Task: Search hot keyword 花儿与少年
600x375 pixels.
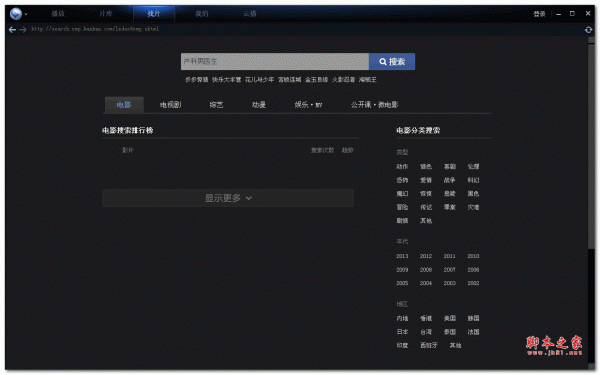Action: 259,80
